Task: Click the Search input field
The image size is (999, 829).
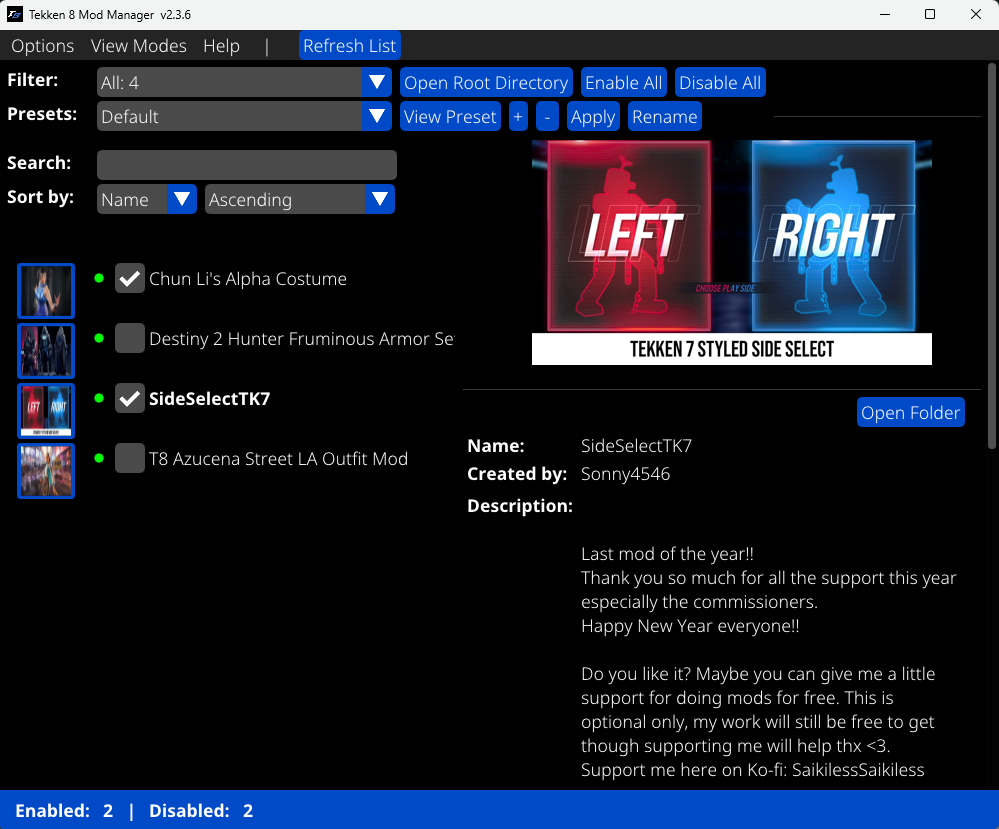Action: [x=247, y=165]
